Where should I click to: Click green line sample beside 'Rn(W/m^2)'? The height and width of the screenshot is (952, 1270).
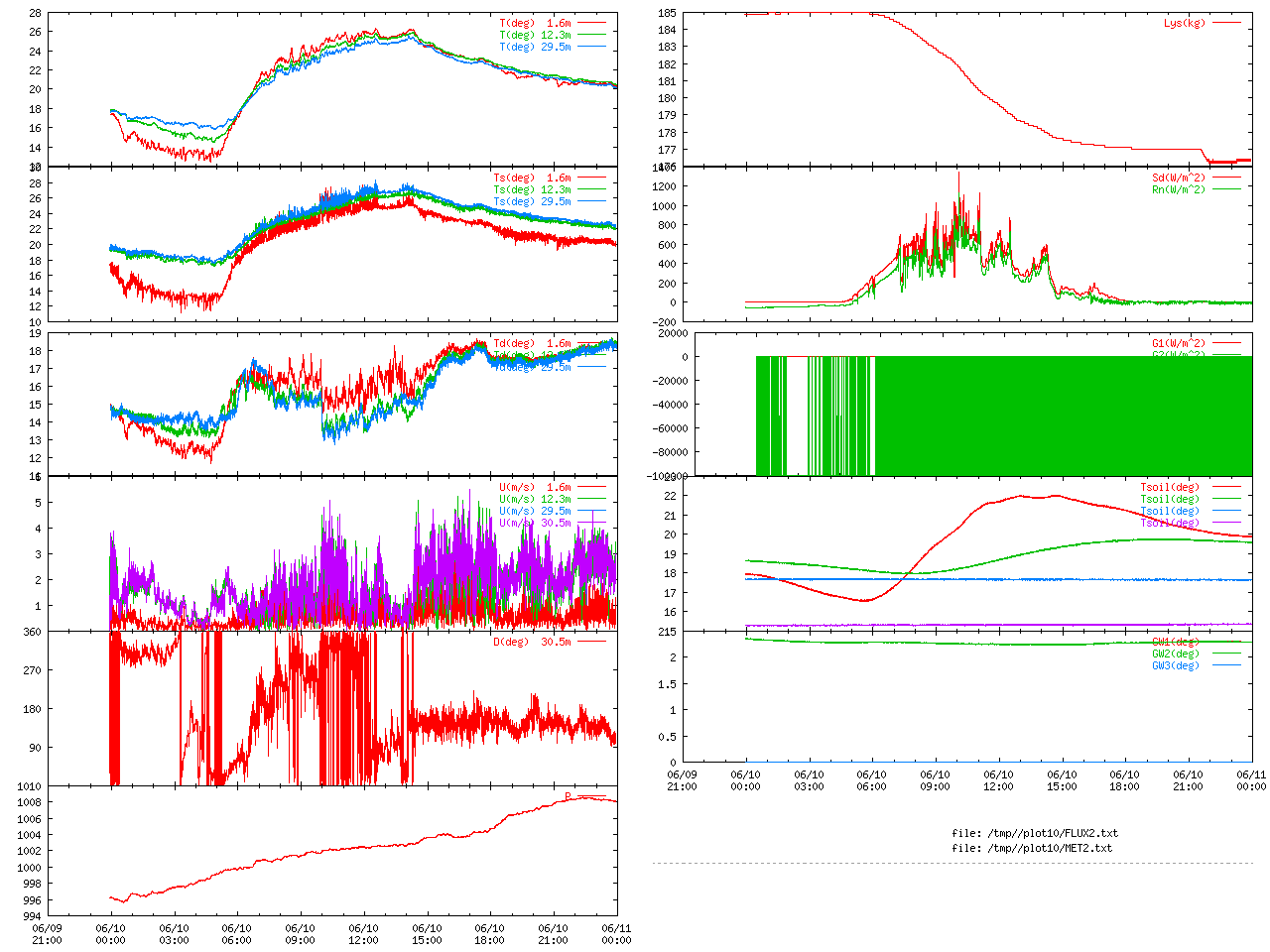pyautogui.click(x=1226, y=190)
